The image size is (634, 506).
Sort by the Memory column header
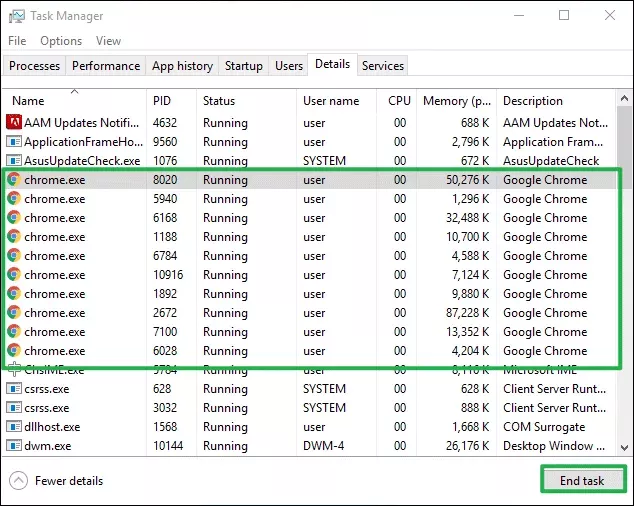[x=456, y=100]
